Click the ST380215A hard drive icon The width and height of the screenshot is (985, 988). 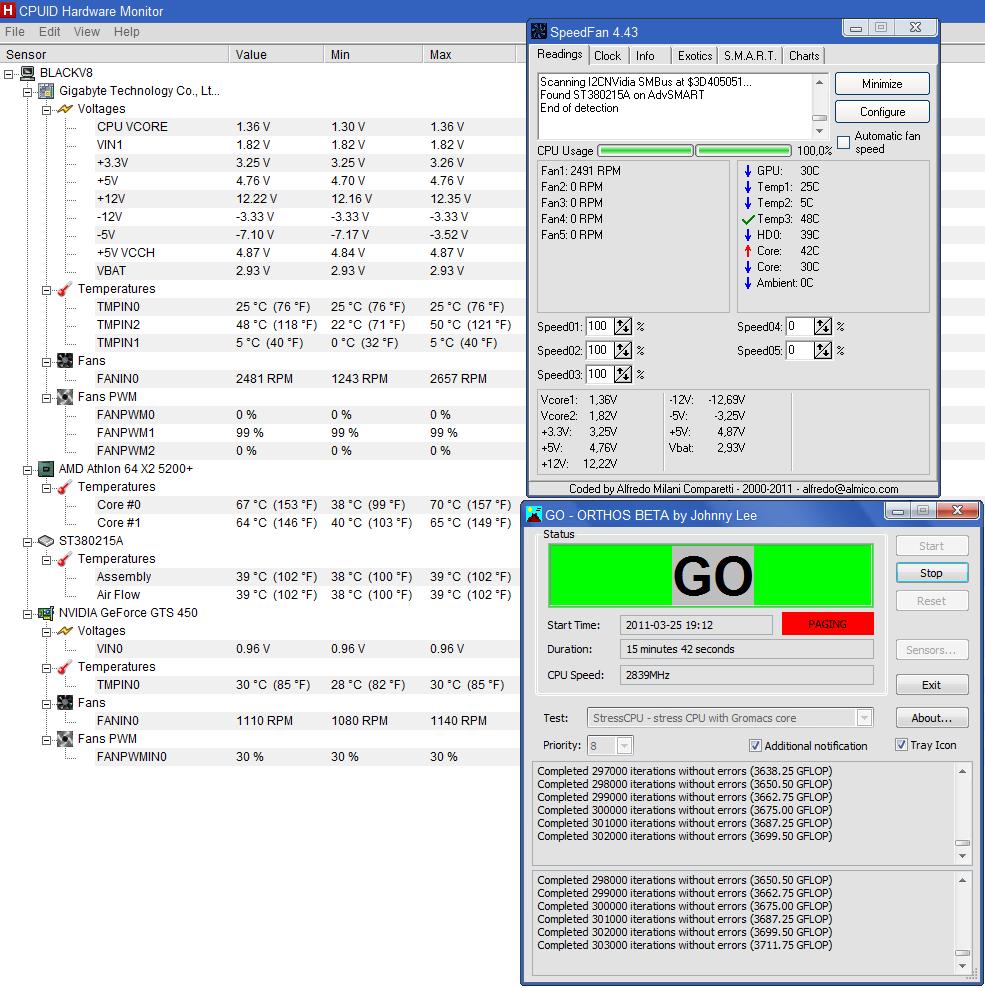coord(46,541)
